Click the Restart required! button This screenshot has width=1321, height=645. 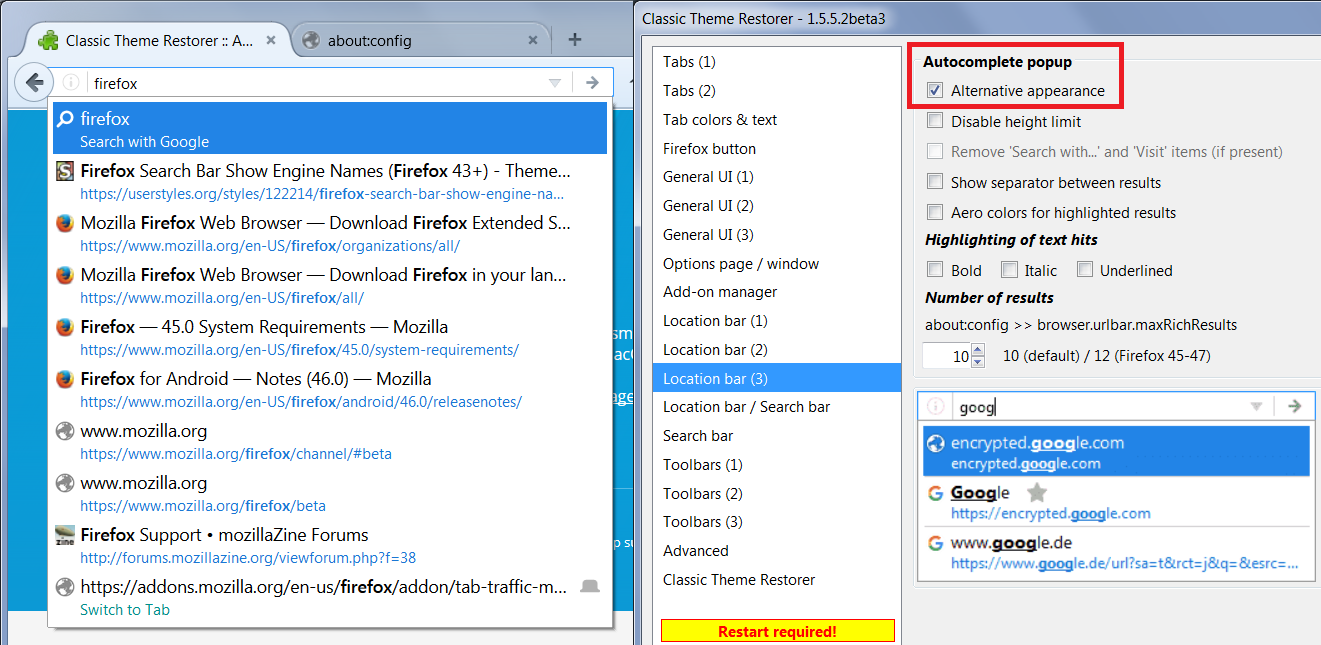(x=777, y=632)
